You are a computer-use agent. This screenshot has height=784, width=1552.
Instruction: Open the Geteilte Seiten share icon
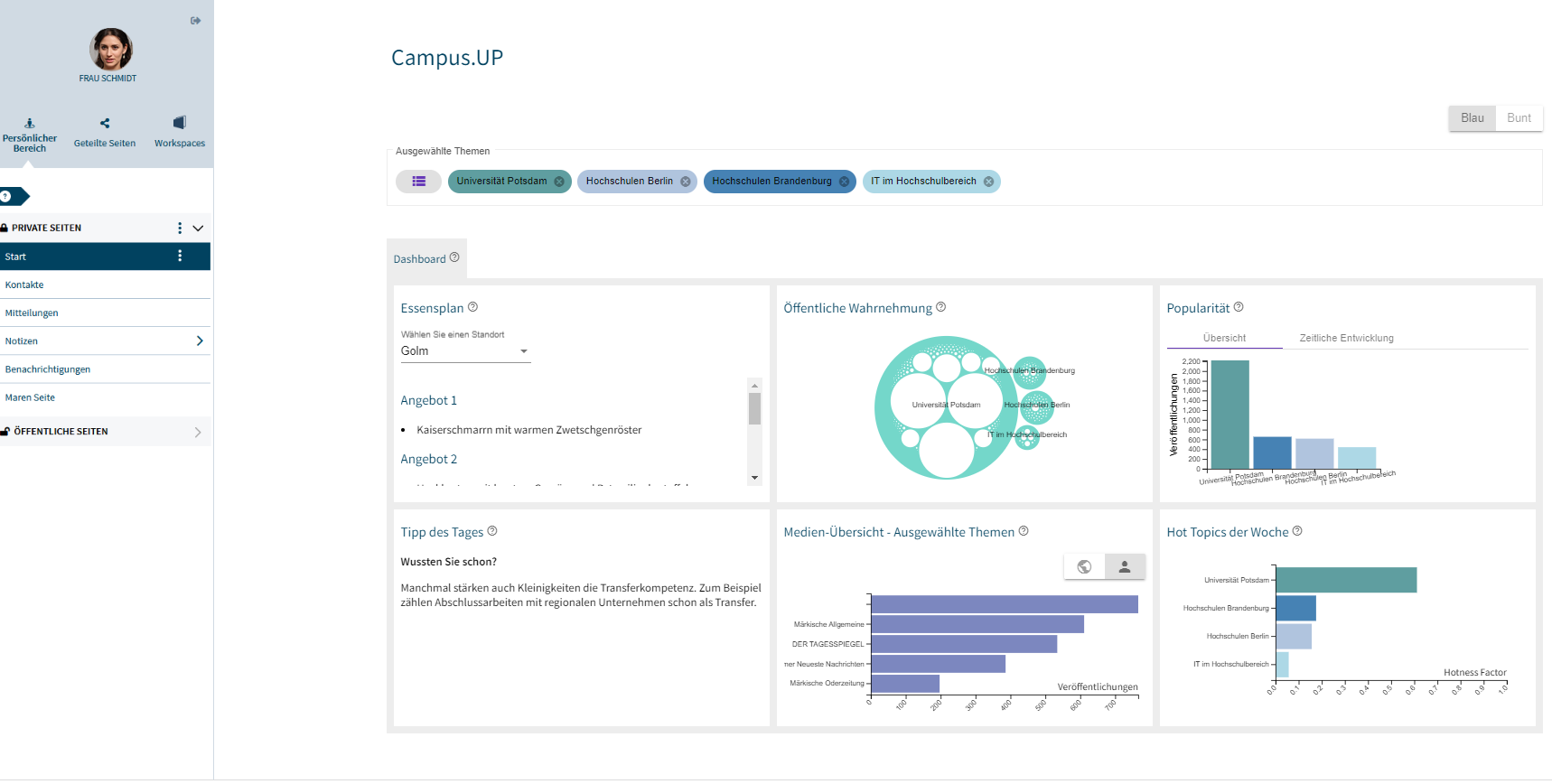pyautogui.click(x=105, y=124)
